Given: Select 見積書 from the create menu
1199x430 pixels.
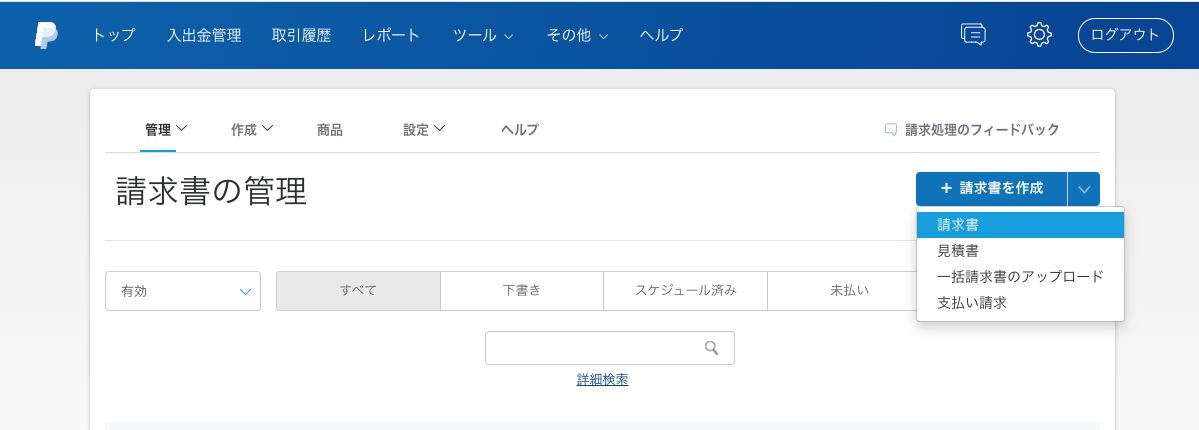Looking at the screenshot, I should [958, 251].
